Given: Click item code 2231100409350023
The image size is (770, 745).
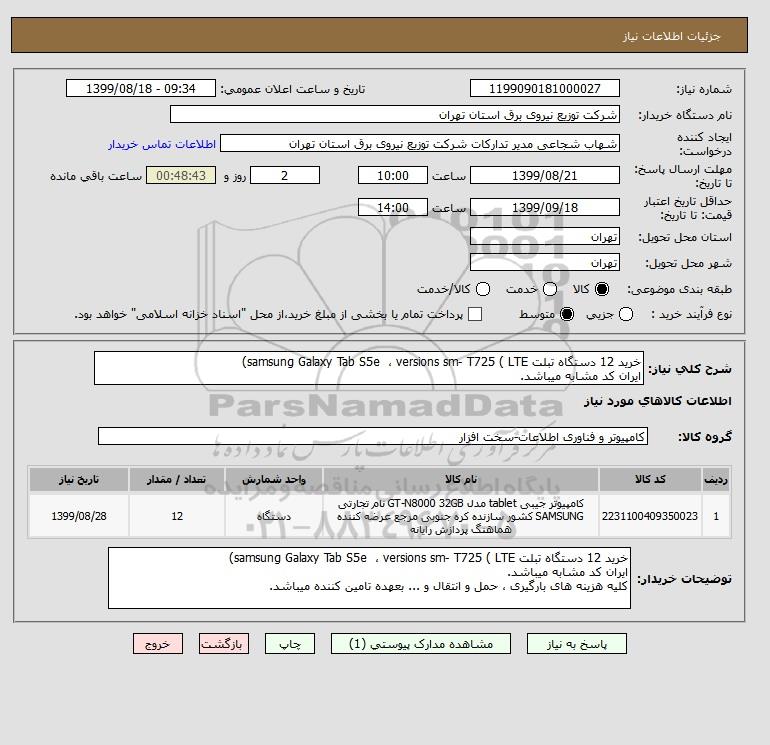Looking at the screenshot, I should [650, 516].
